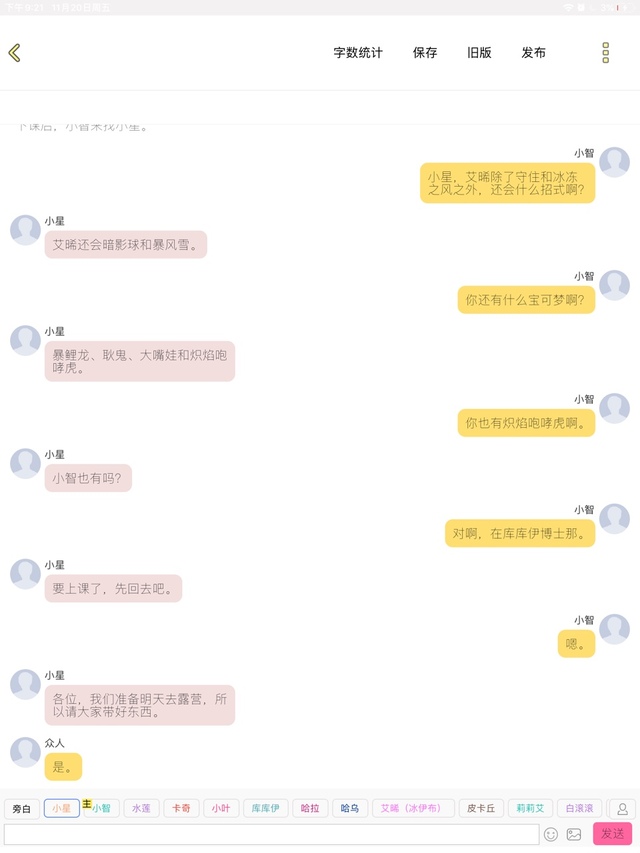This screenshot has width=640, height=853.
Task: Select the 卡奇 character chip
Action: click(x=181, y=808)
